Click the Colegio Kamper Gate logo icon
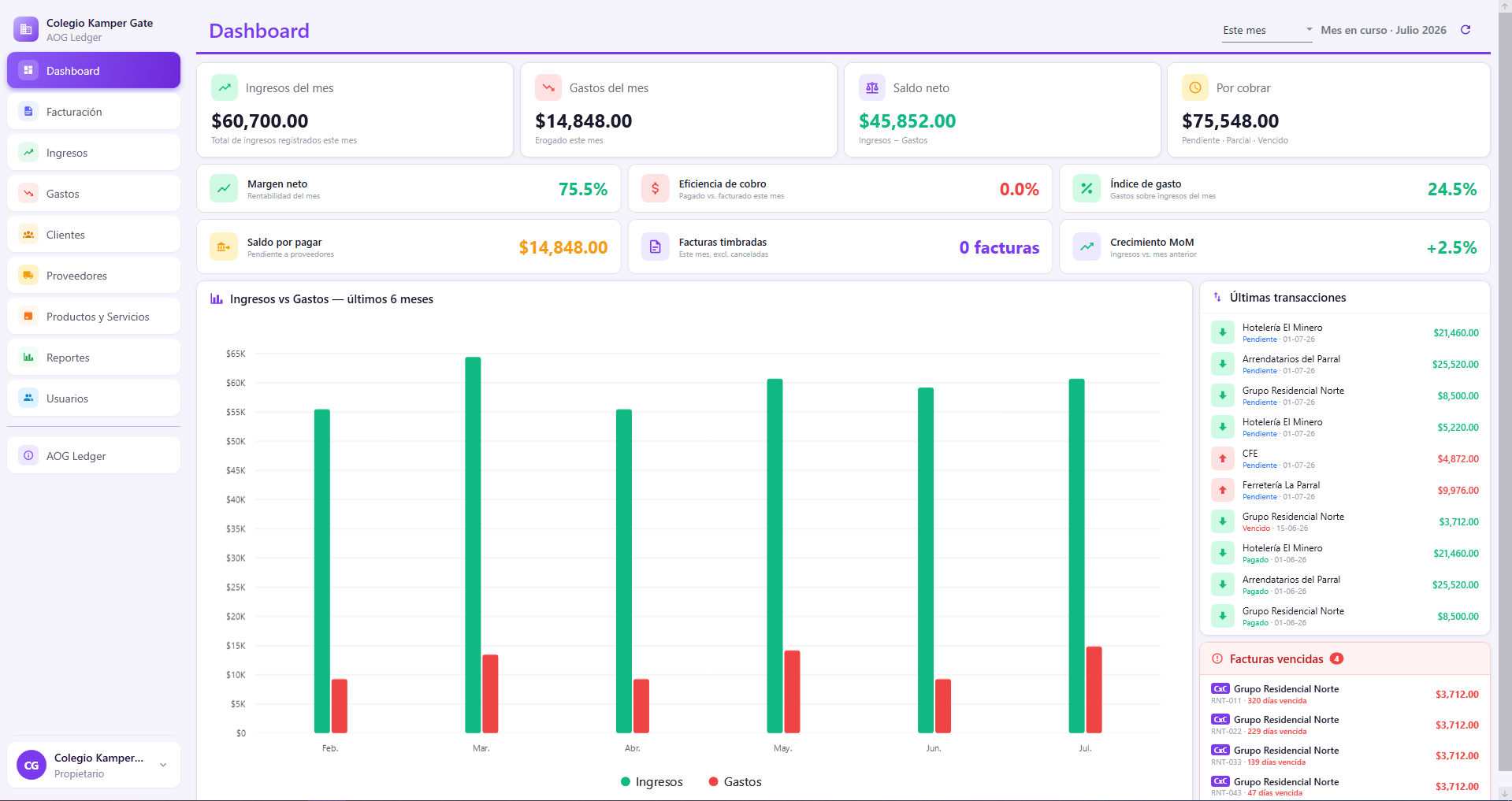The image size is (1512, 801). click(x=26, y=29)
